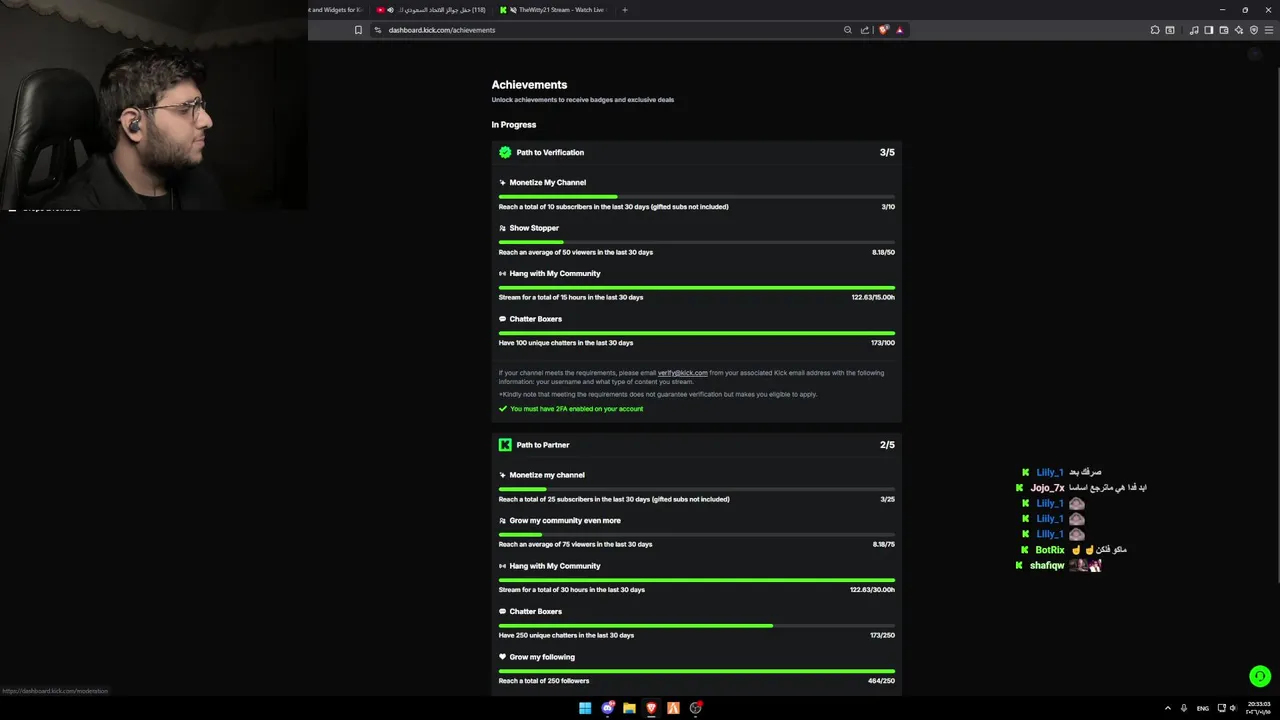This screenshot has width=1280, height=720.
Task: Click the Brave VPN shield icon
Action: 1254,30
